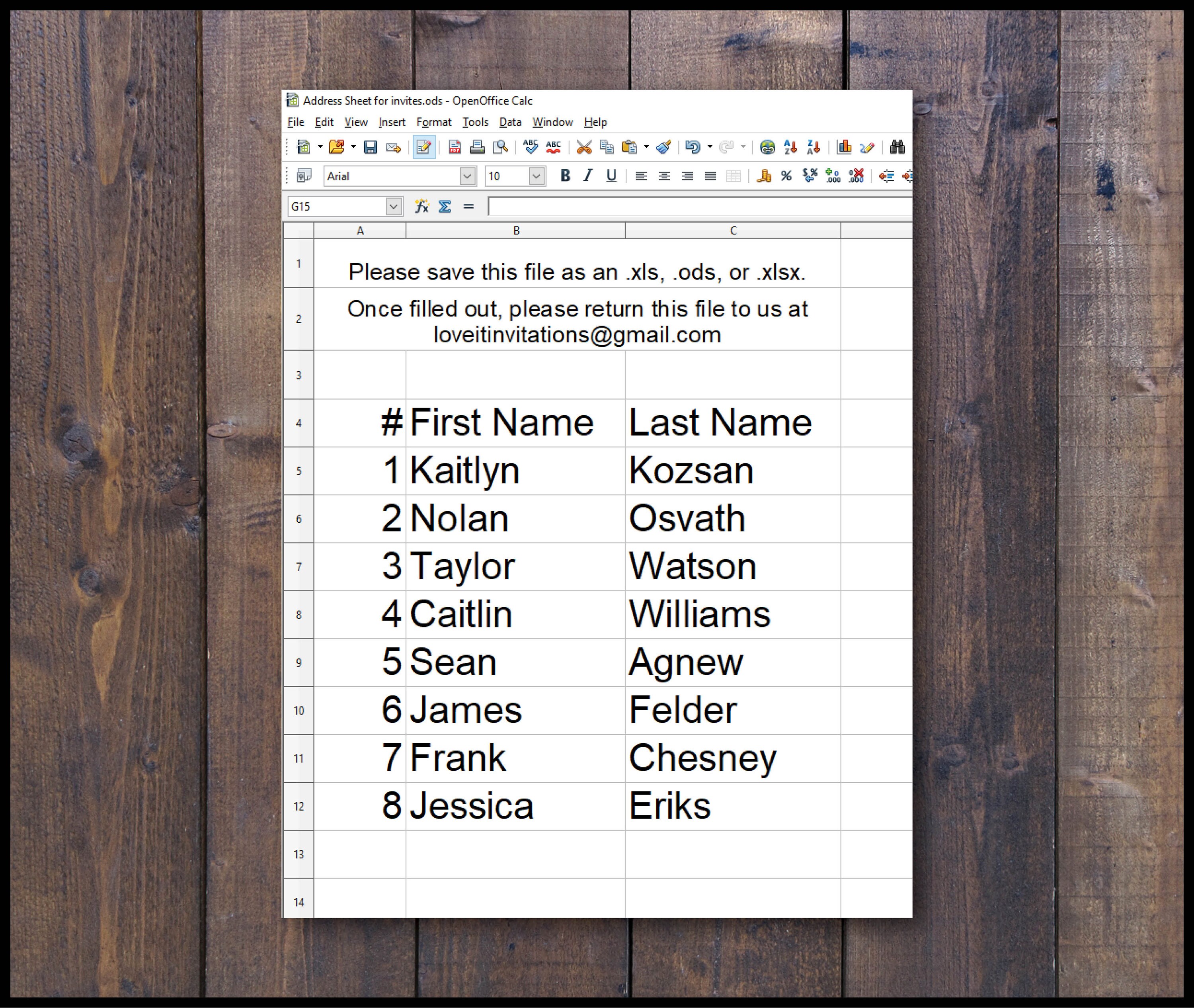This screenshot has height=1008, width=1194.
Task: Click the Print file icon
Action: 477,147
